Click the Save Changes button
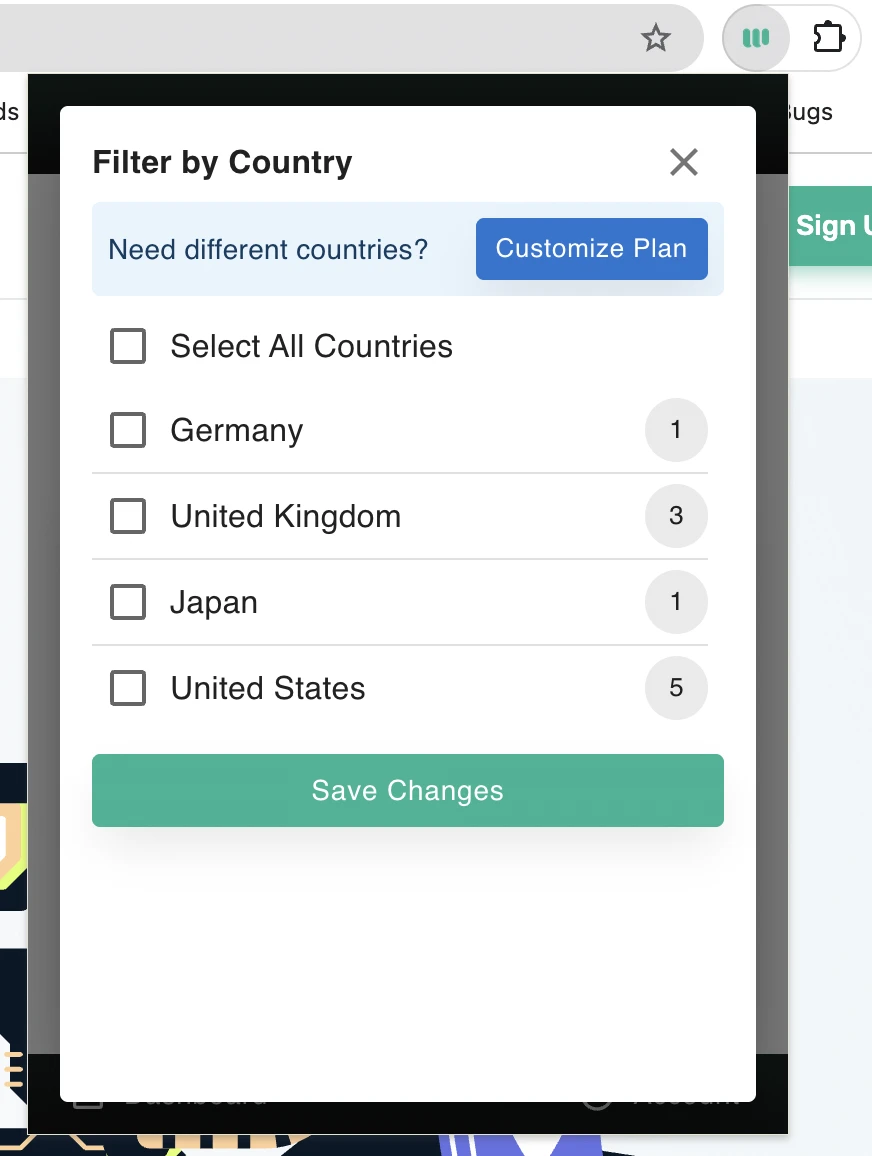The width and height of the screenshot is (872, 1156). coord(407,791)
